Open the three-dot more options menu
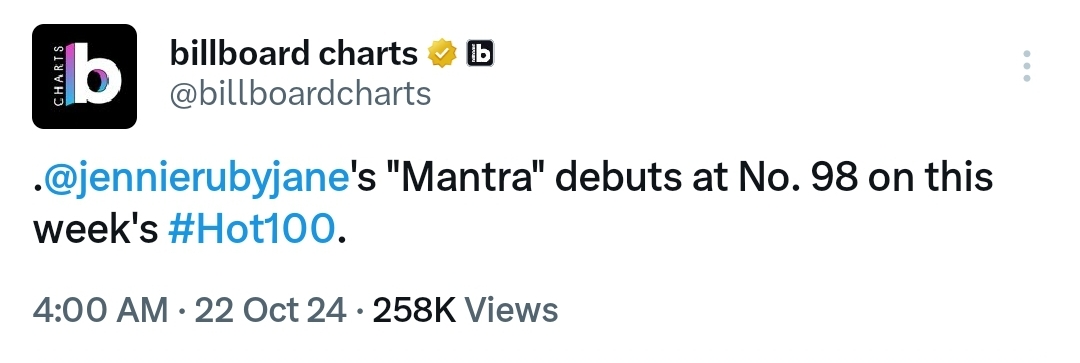The image size is (1080, 363). (1027, 66)
